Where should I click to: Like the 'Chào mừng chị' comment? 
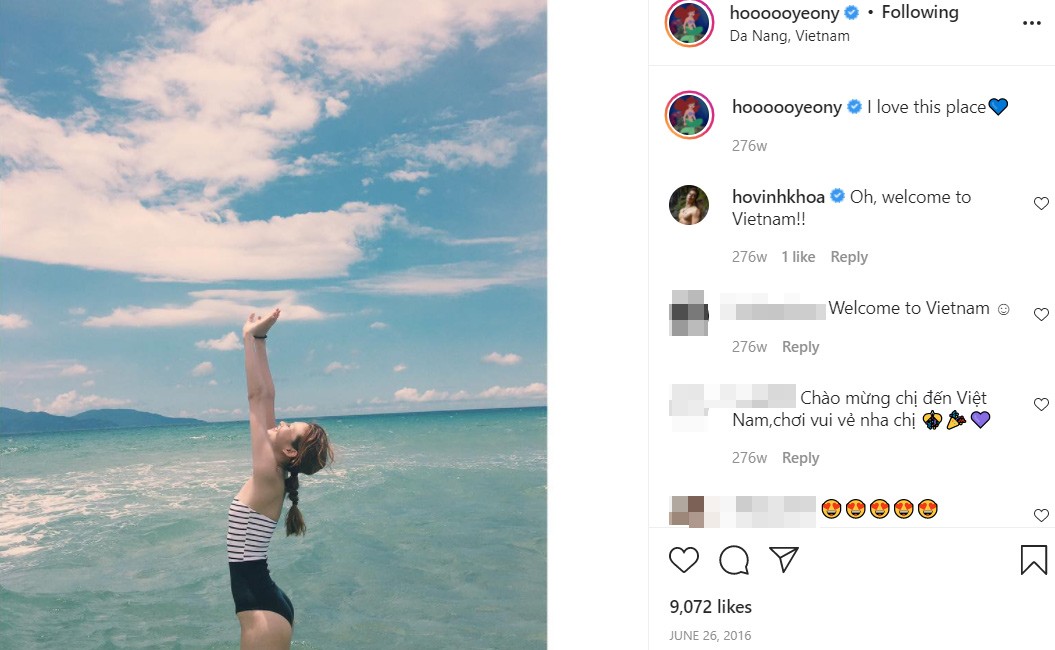tap(1041, 405)
